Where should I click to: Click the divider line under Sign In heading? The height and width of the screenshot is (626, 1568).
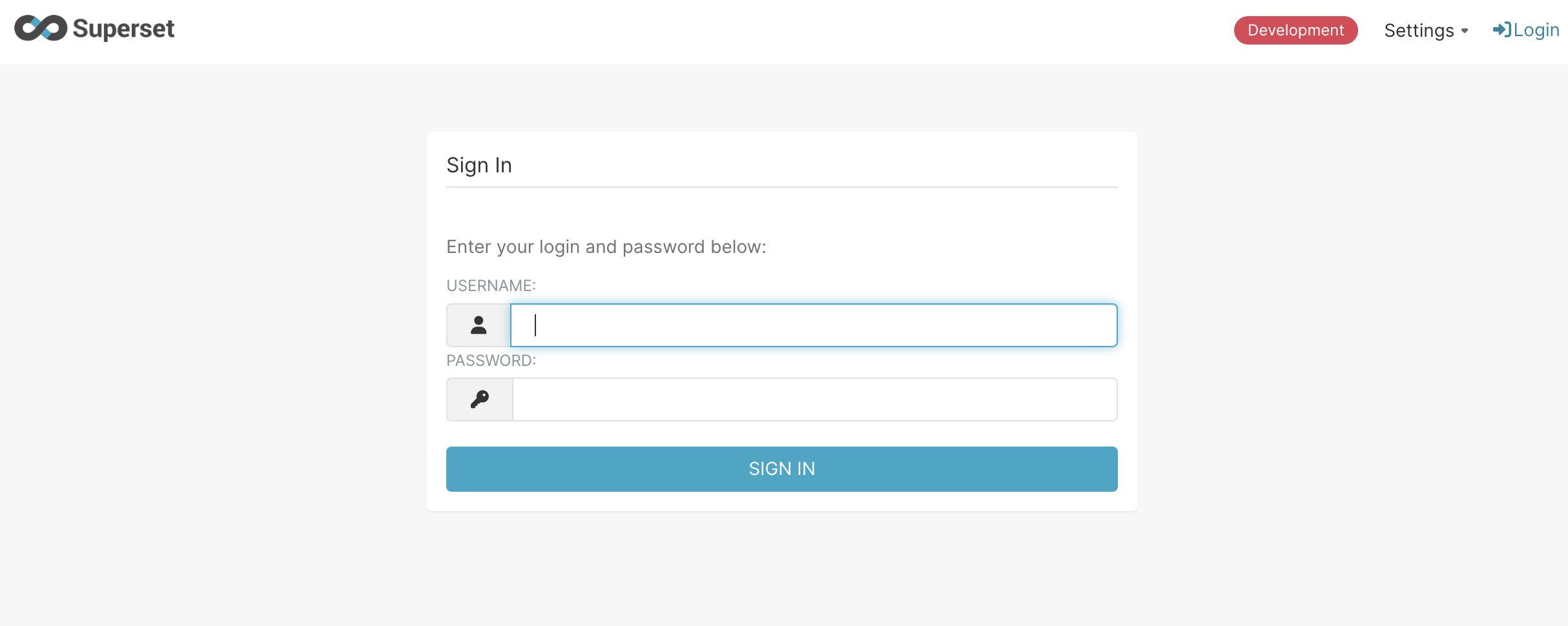pyautogui.click(x=781, y=187)
